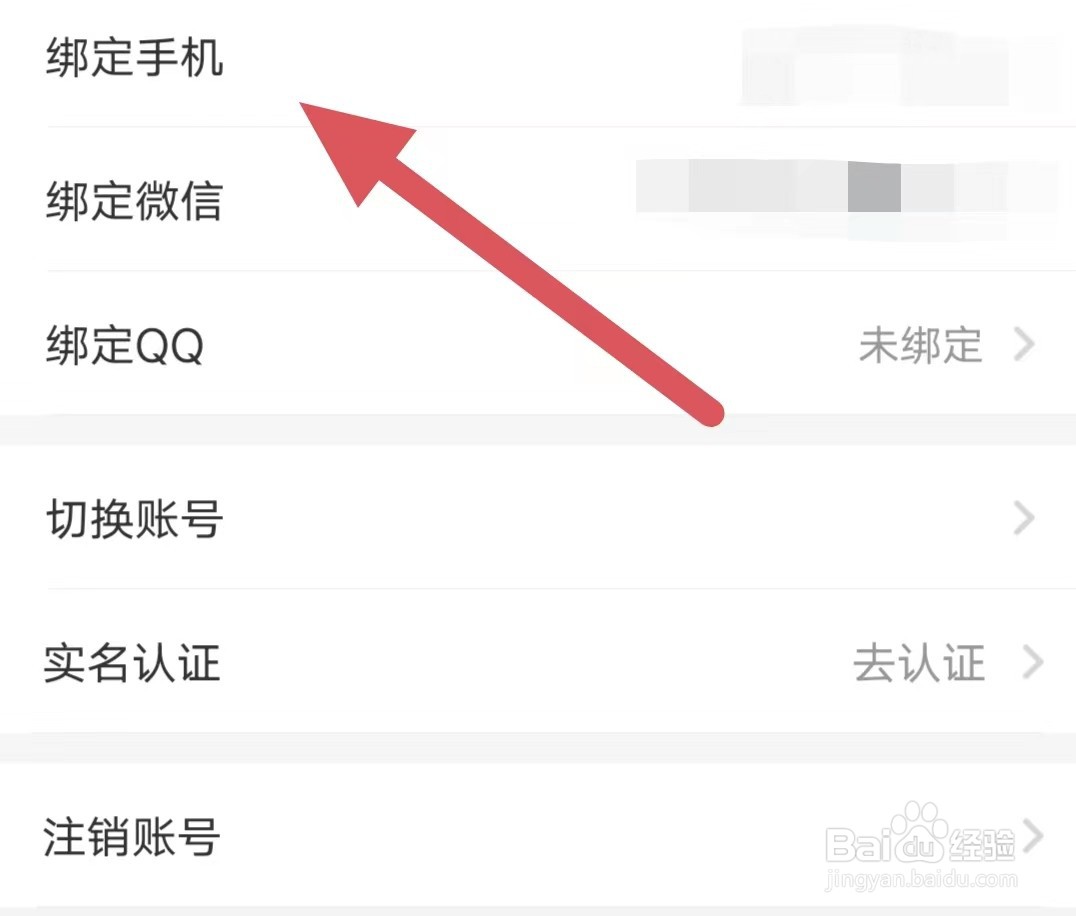Click the chevron beside 去认证
Image resolution: width=1076 pixels, height=916 pixels.
click(1033, 662)
